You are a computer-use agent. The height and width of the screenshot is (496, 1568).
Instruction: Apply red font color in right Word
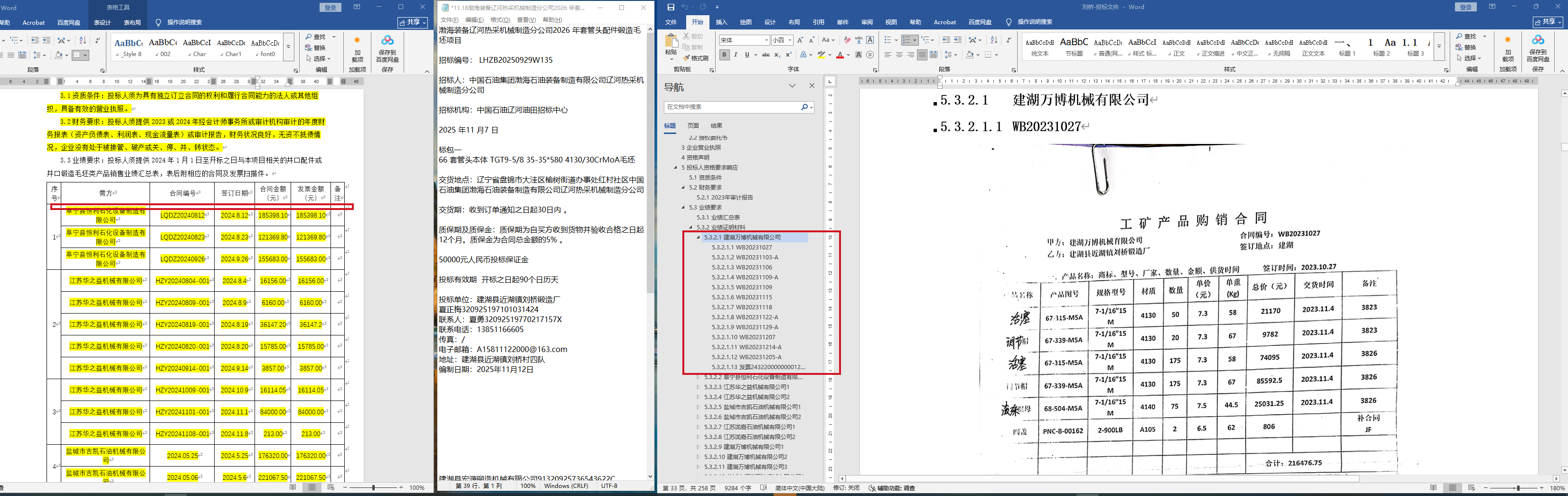click(x=840, y=55)
